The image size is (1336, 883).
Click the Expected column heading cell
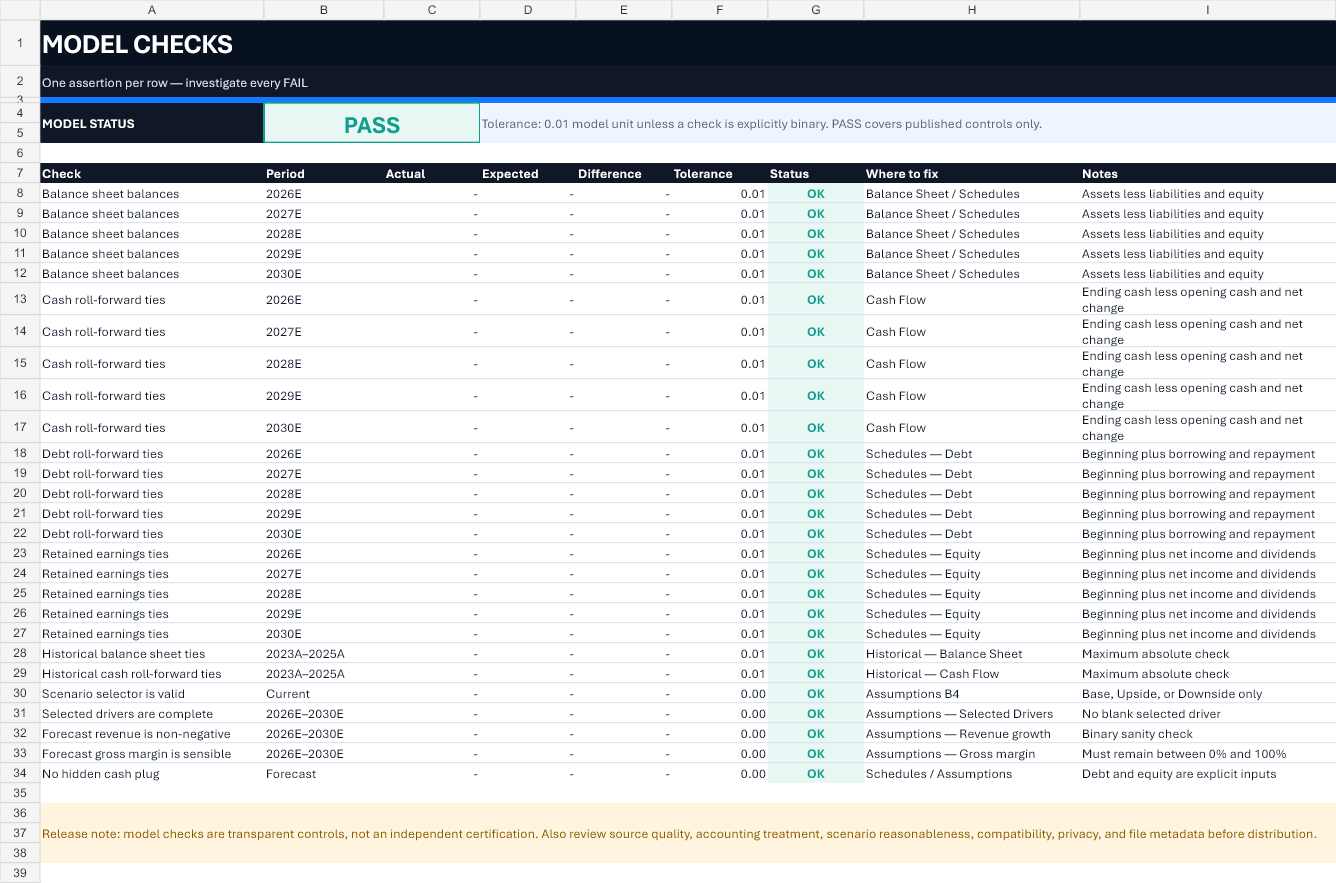click(x=528, y=173)
